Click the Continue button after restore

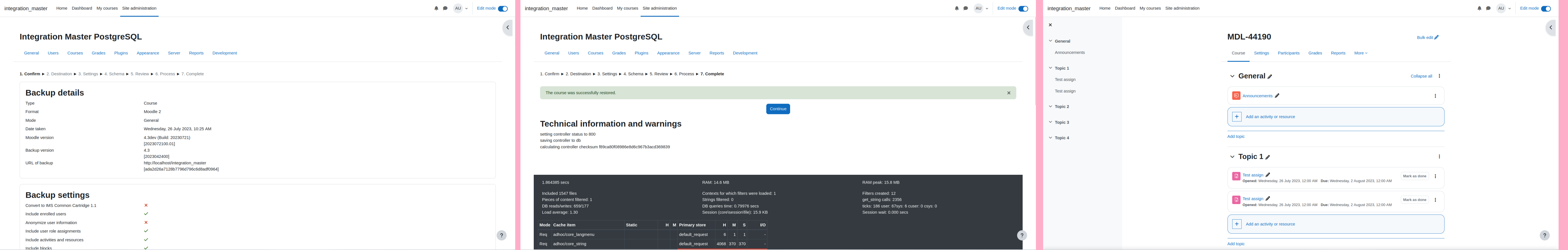pyautogui.click(x=778, y=109)
